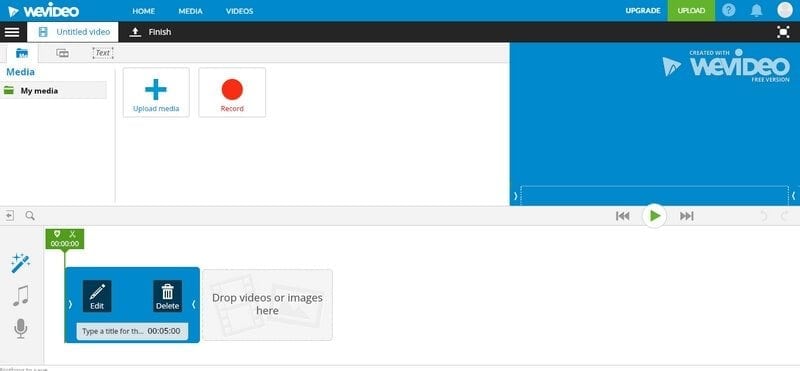Click the title clip right trim handle
This screenshot has width=800, height=371.
coord(193,304)
